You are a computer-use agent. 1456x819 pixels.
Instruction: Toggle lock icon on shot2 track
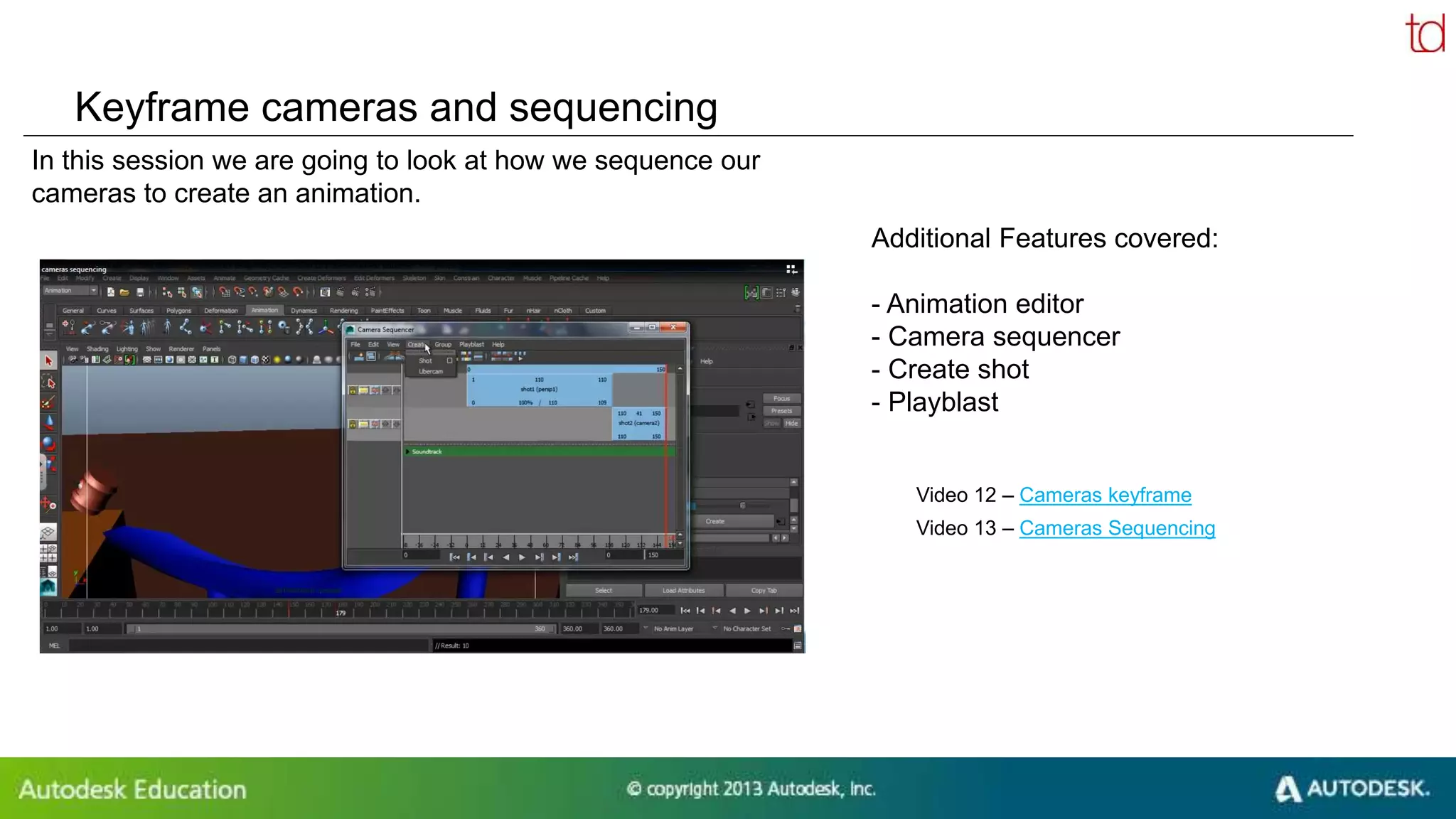(x=353, y=424)
